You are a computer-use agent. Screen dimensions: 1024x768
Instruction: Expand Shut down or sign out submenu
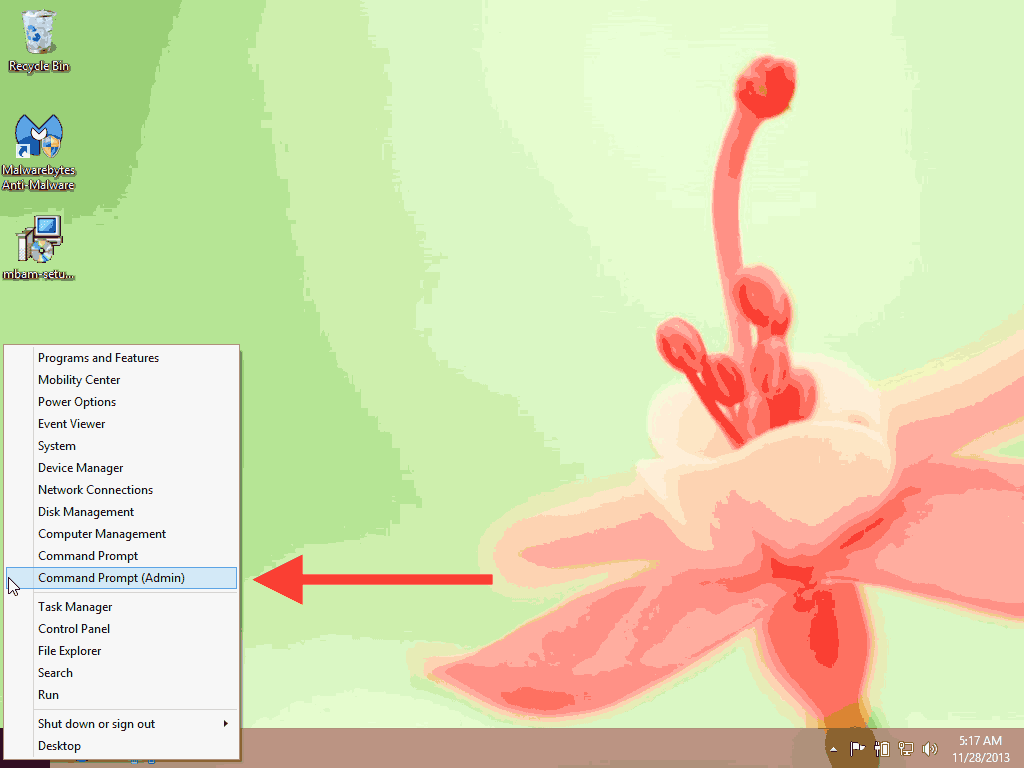click(121, 724)
